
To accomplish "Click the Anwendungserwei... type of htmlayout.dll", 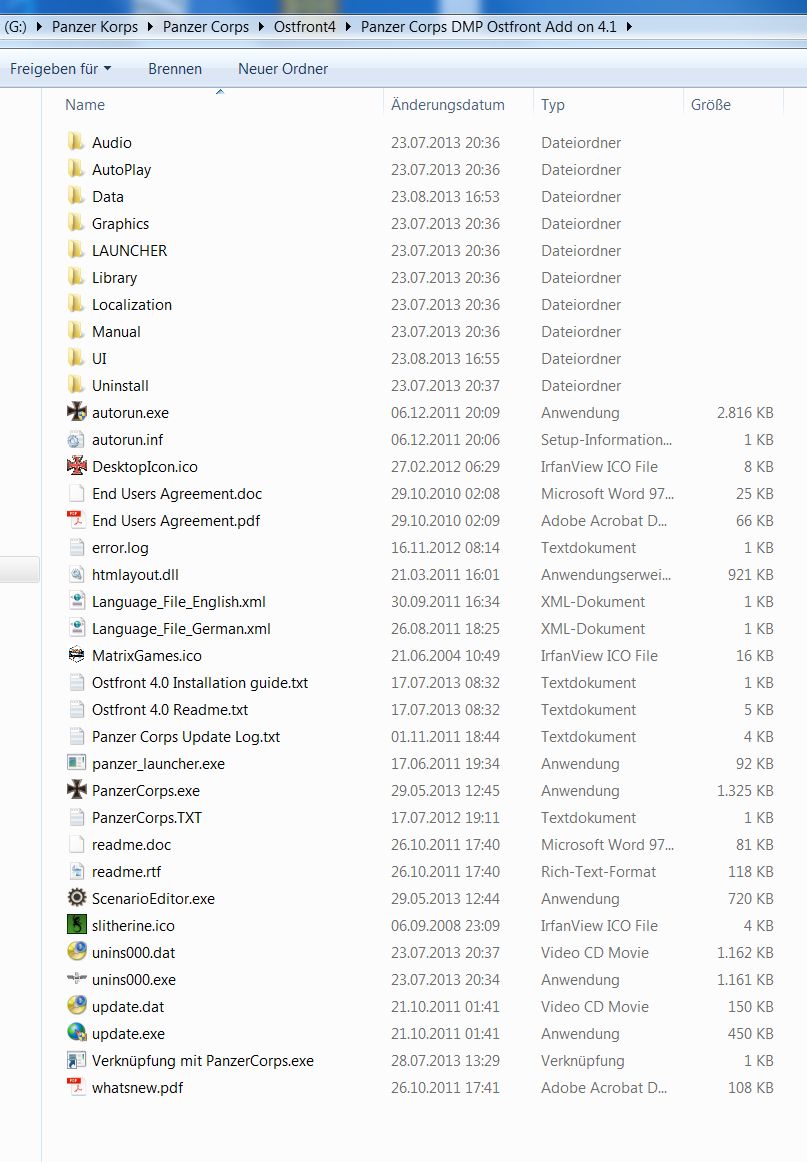I will (x=605, y=574).
